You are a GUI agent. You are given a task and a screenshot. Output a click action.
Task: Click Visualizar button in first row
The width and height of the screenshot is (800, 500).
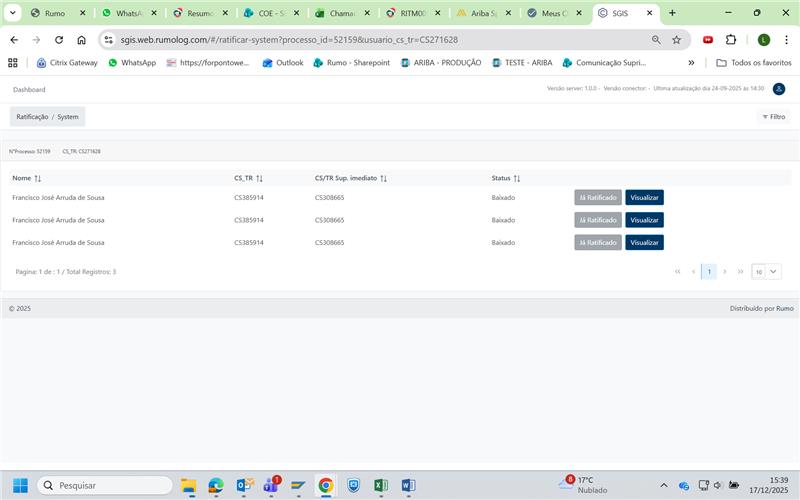pyautogui.click(x=644, y=197)
